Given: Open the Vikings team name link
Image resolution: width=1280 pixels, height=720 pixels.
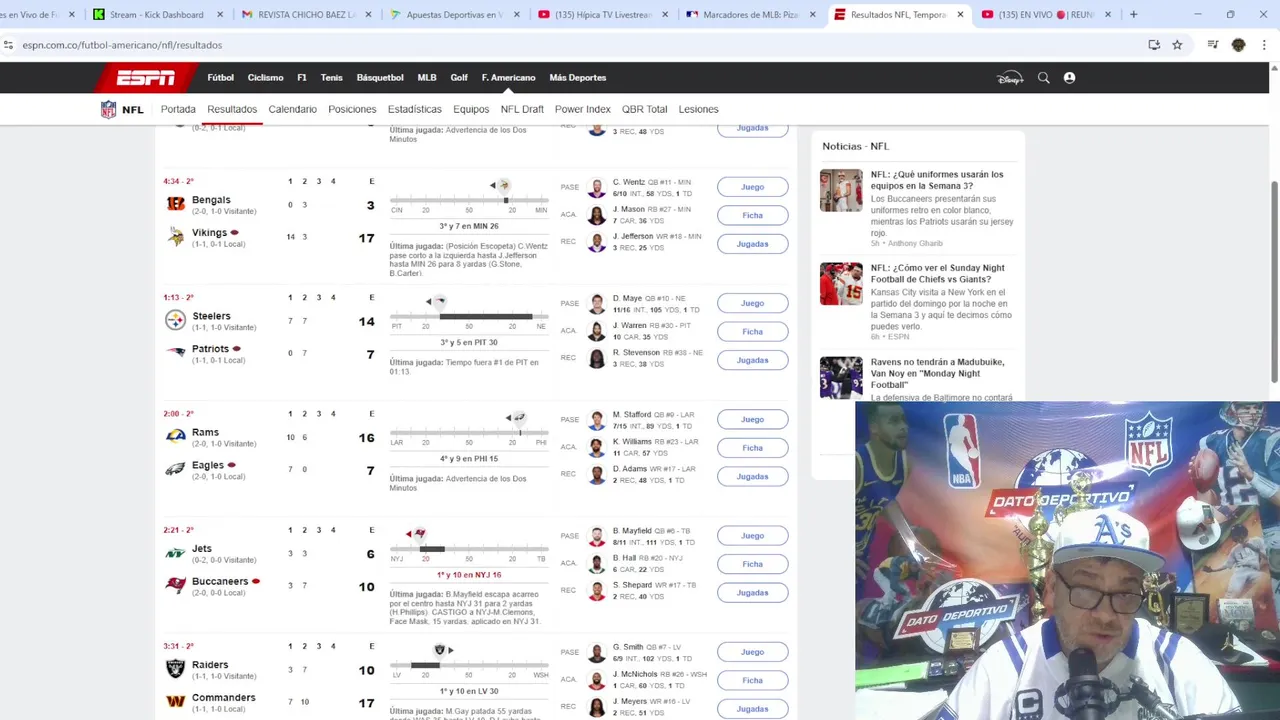Looking at the screenshot, I should point(209,232).
